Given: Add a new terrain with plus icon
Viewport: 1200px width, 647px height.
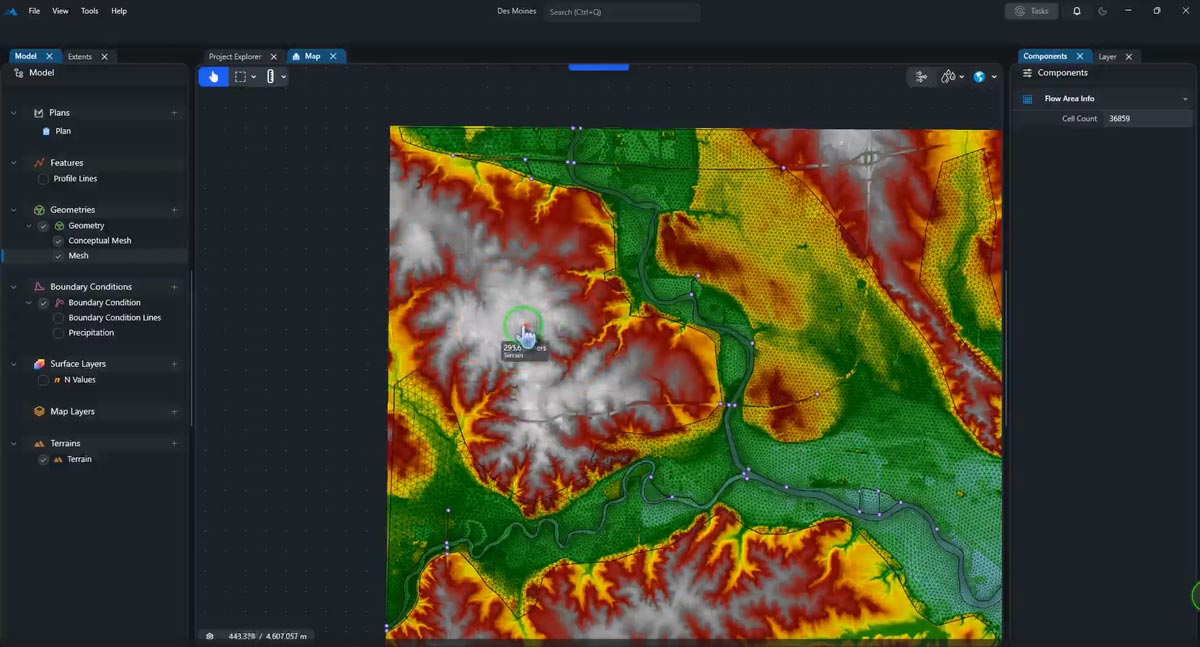Looking at the screenshot, I should point(174,443).
